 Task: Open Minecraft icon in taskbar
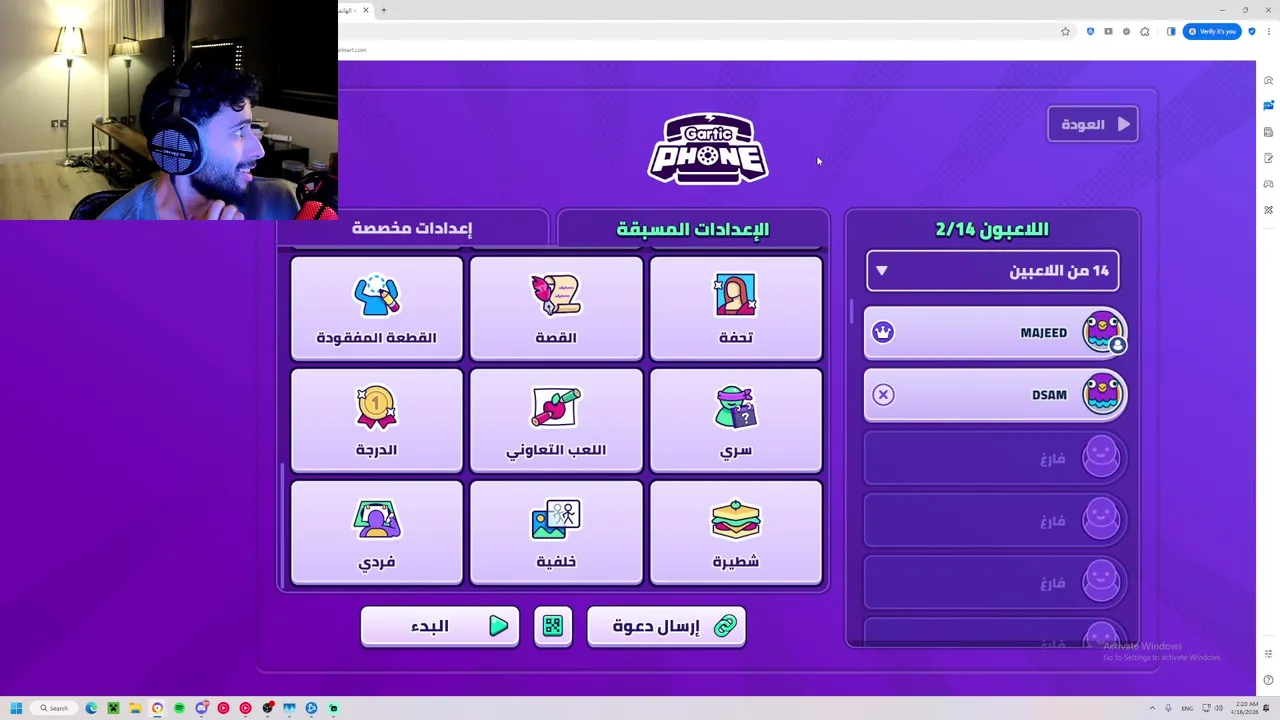[x=113, y=708]
